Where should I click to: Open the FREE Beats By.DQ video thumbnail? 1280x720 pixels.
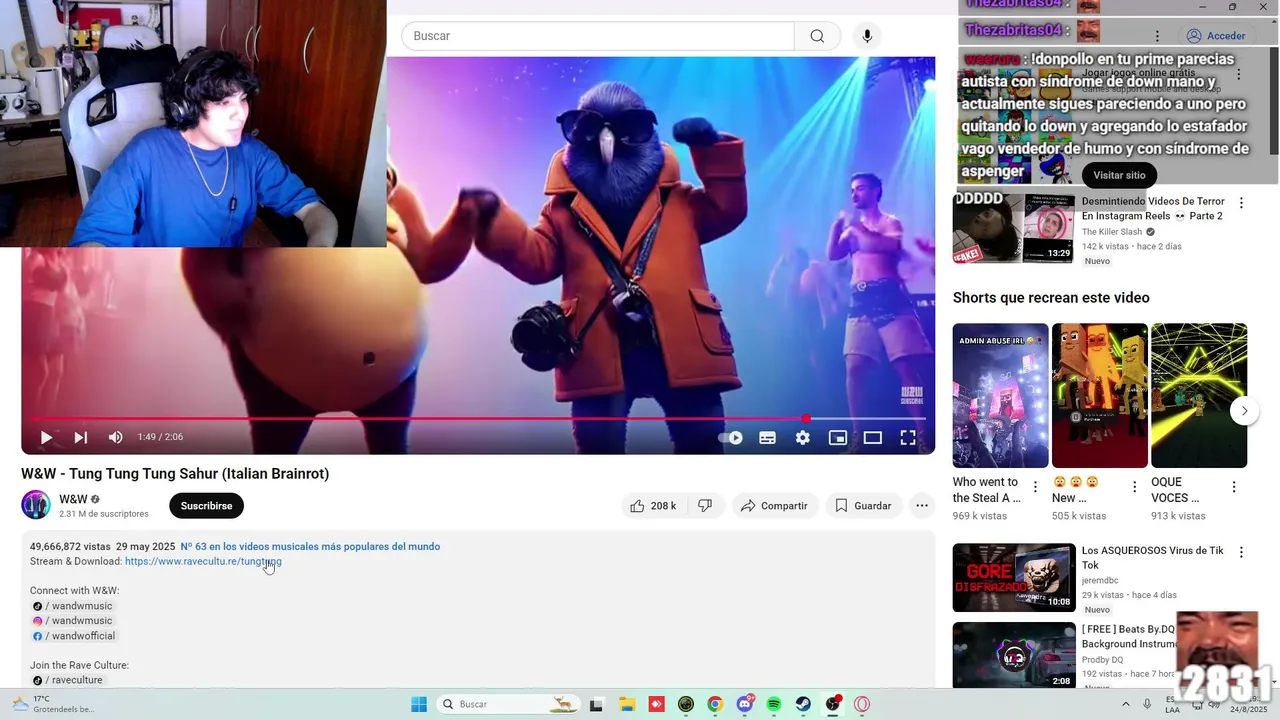[x=1014, y=655]
